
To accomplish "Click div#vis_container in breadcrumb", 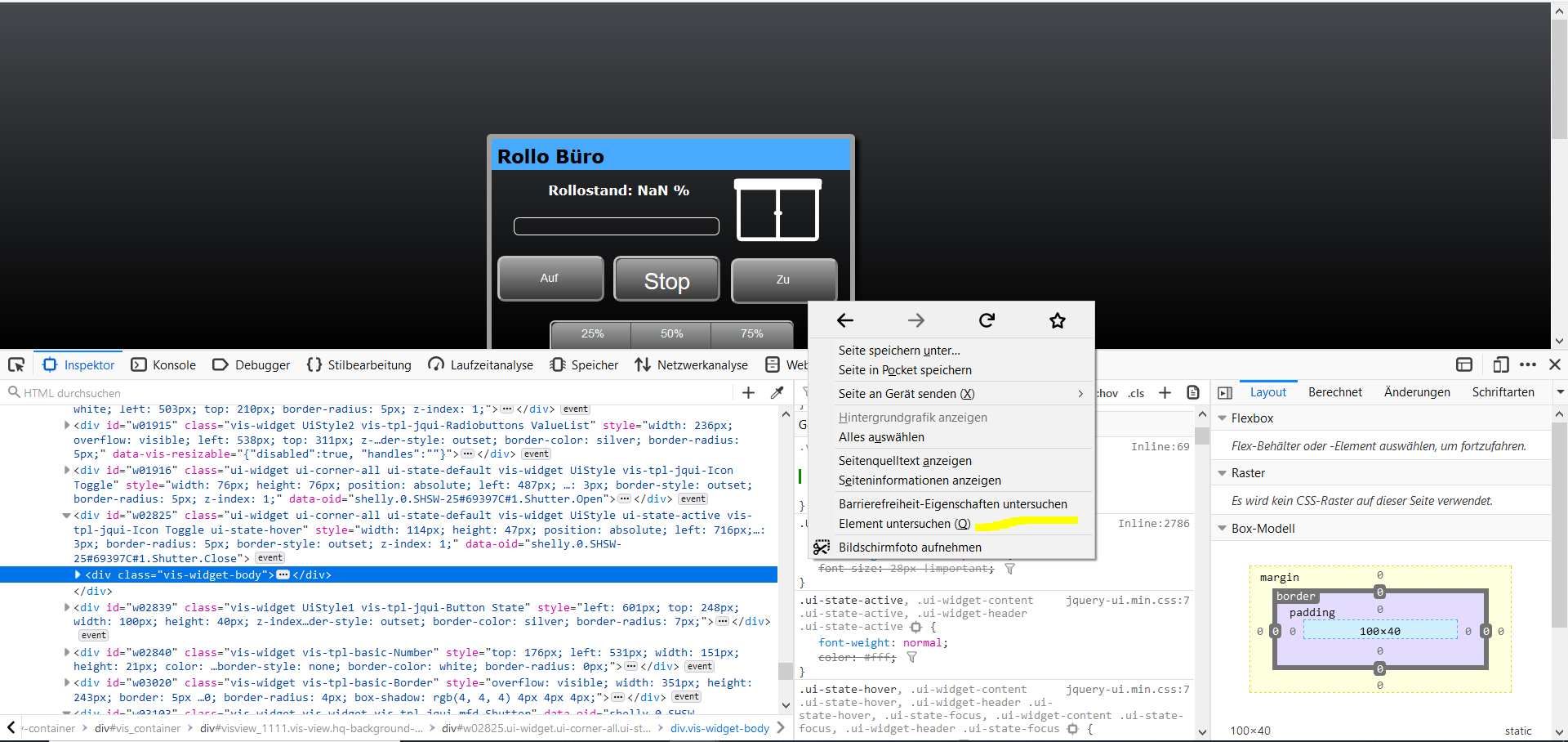I will point(137,728).
